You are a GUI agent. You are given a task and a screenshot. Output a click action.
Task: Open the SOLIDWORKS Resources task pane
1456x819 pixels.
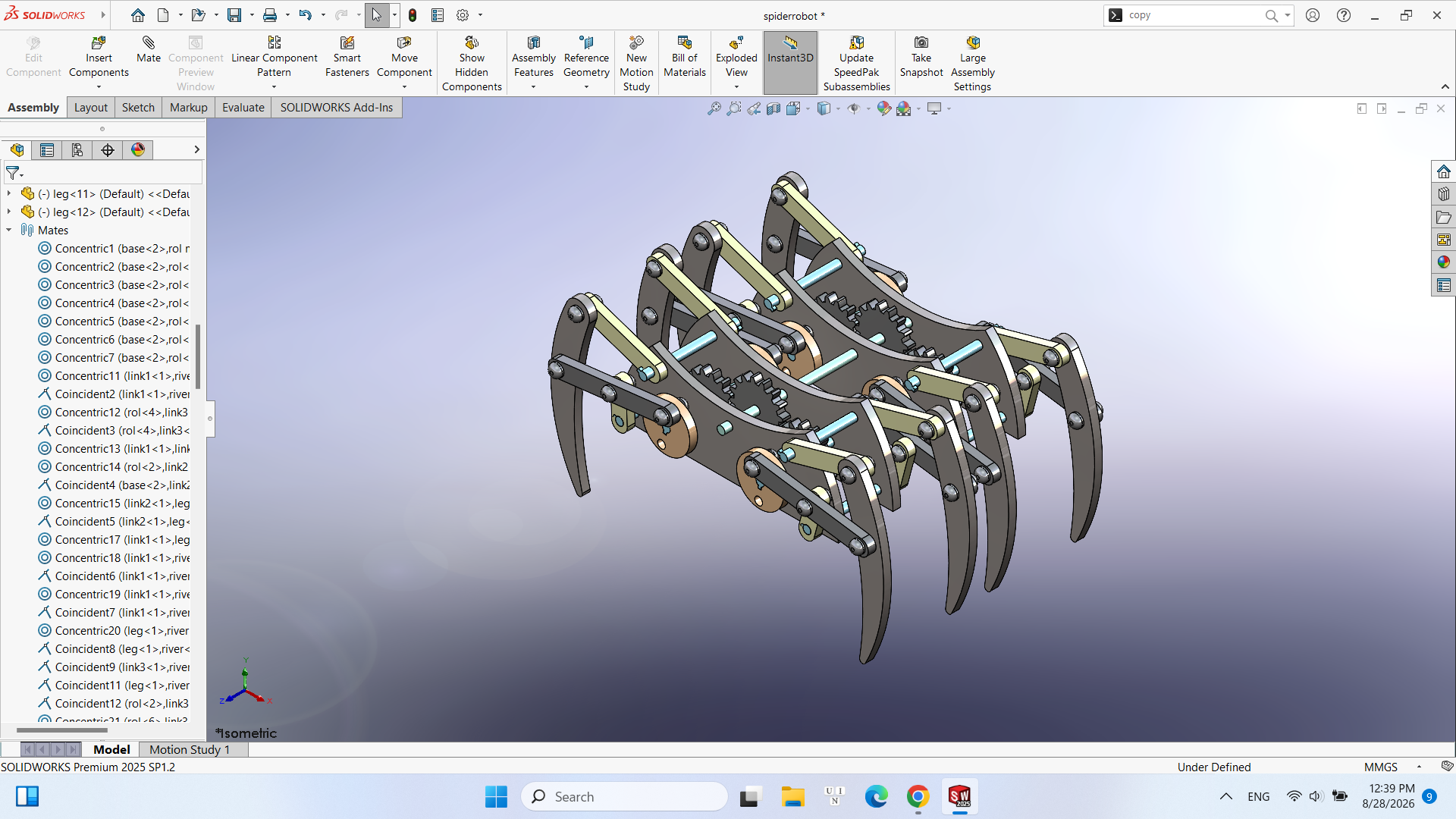click(1444, 171)
